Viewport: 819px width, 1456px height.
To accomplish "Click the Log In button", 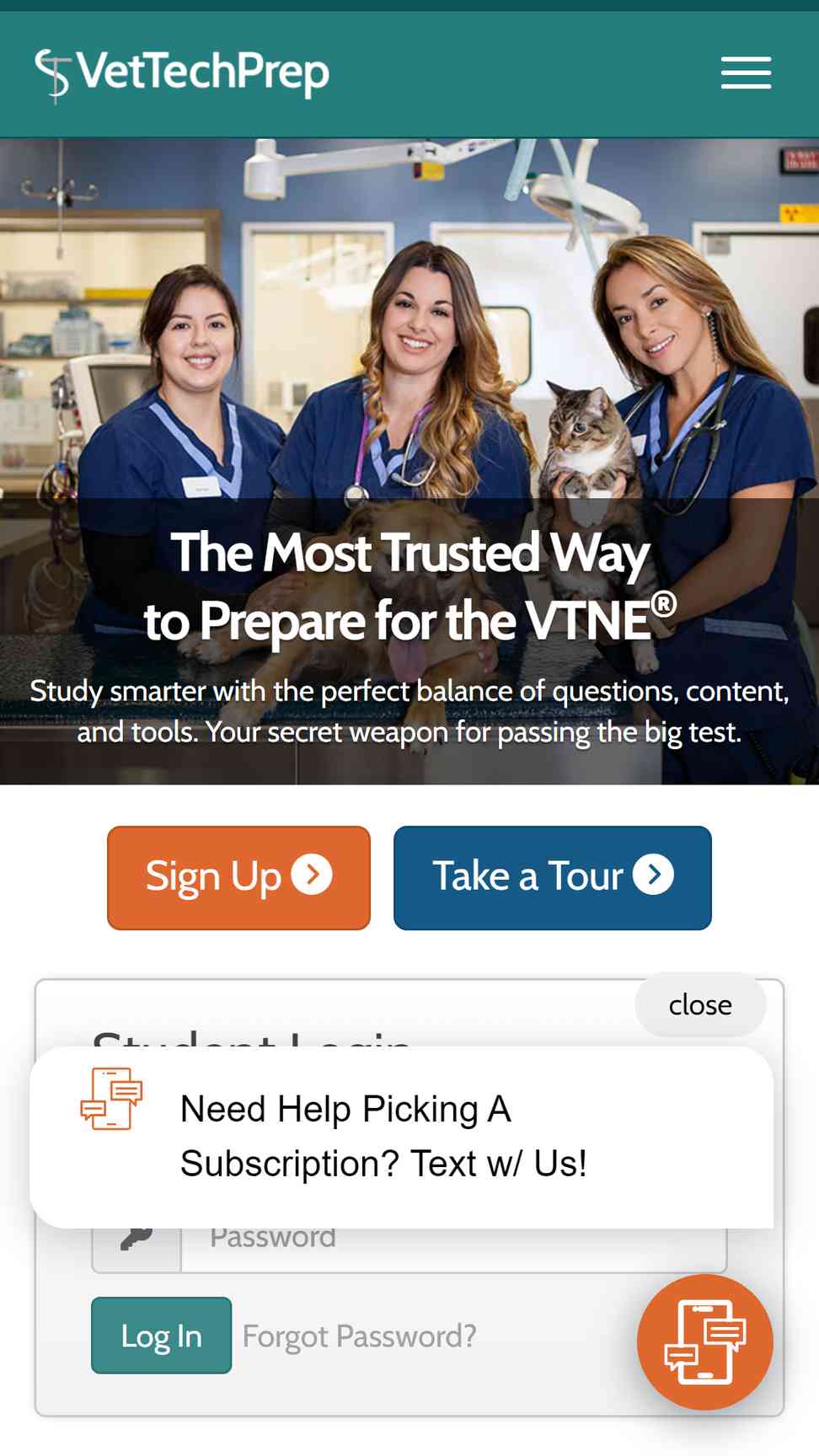I will tap(161, 1336).
